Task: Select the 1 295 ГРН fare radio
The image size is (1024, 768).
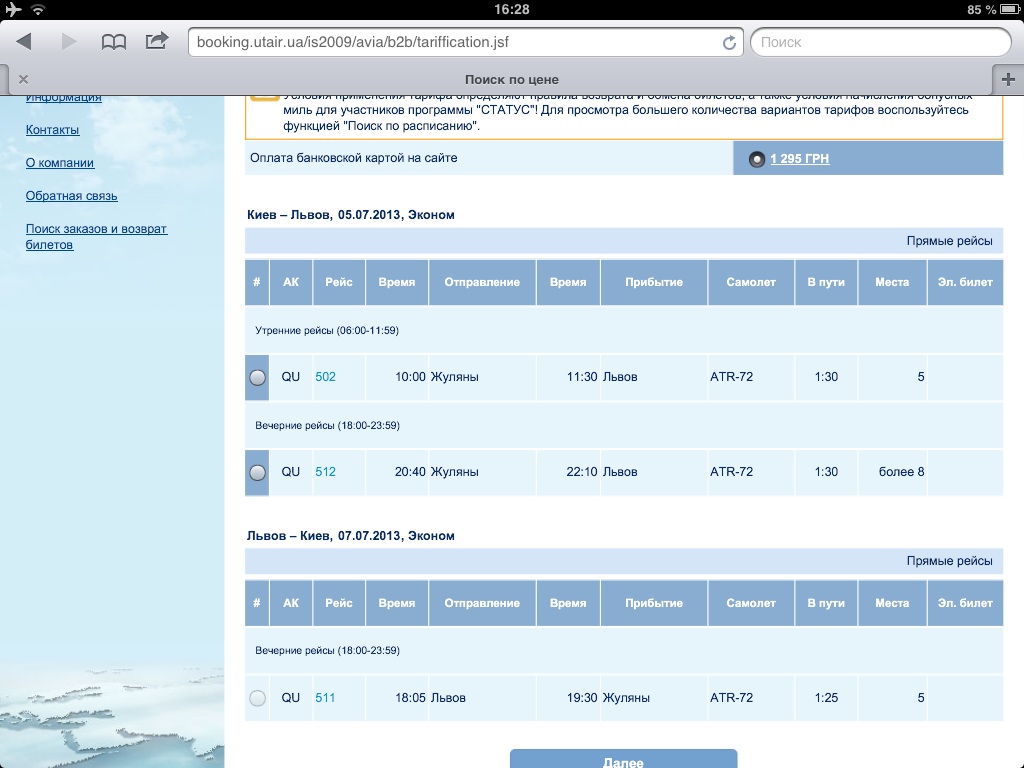Action: [757, 159]
